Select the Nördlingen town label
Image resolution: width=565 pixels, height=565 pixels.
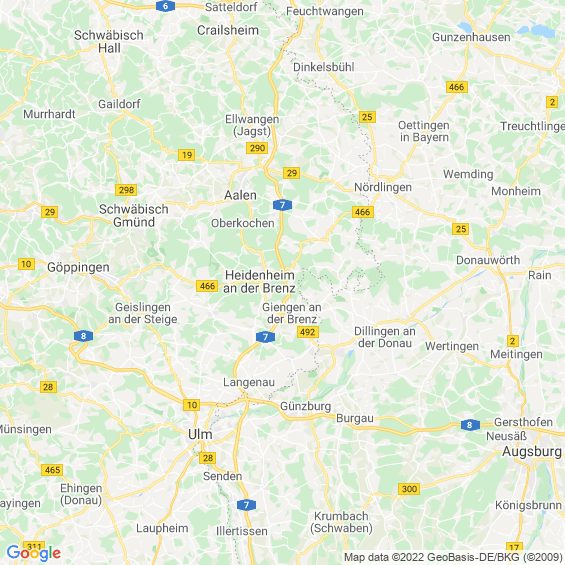click(383, 187)
